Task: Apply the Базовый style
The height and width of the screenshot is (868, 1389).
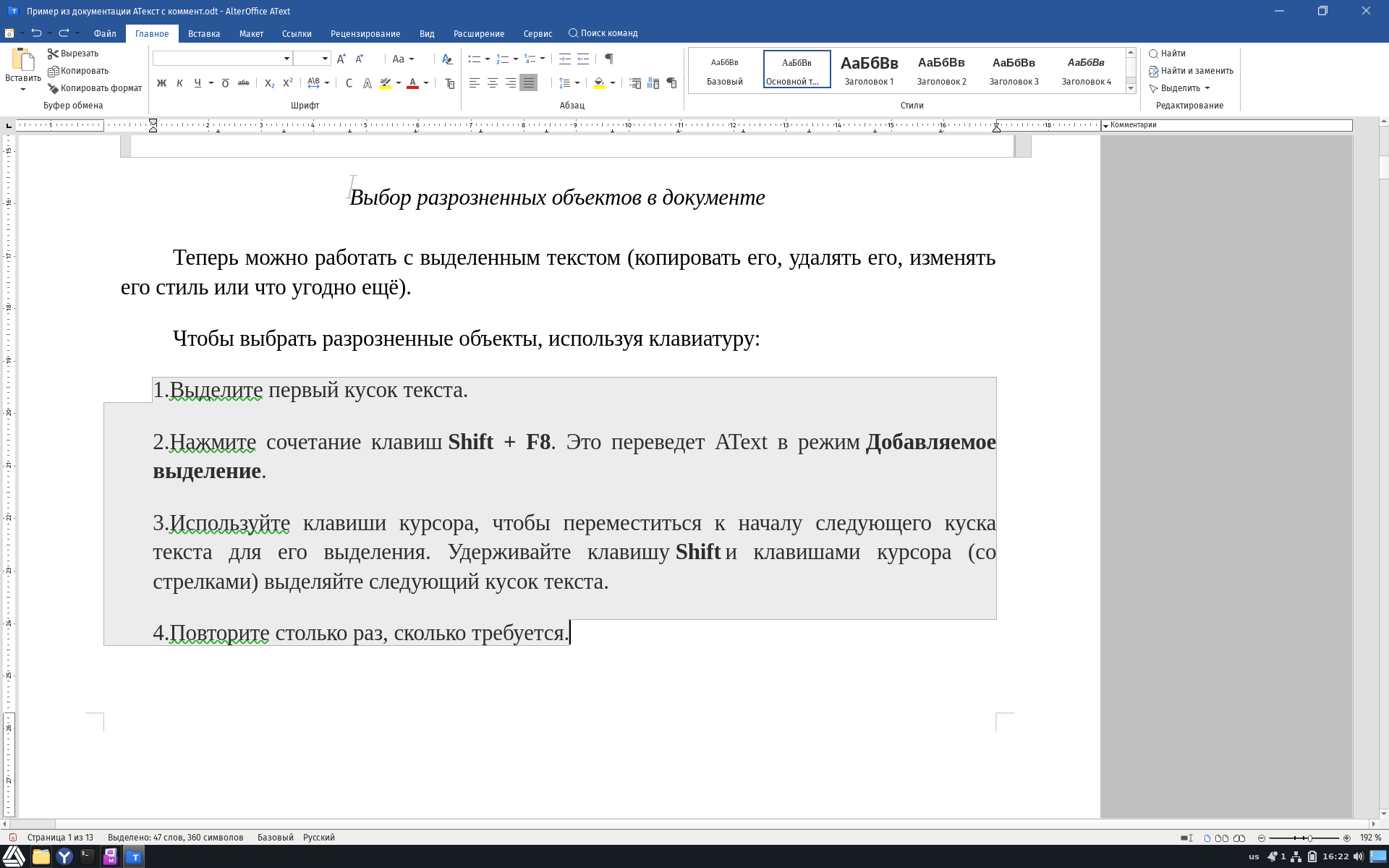Action: coord(724,69)
